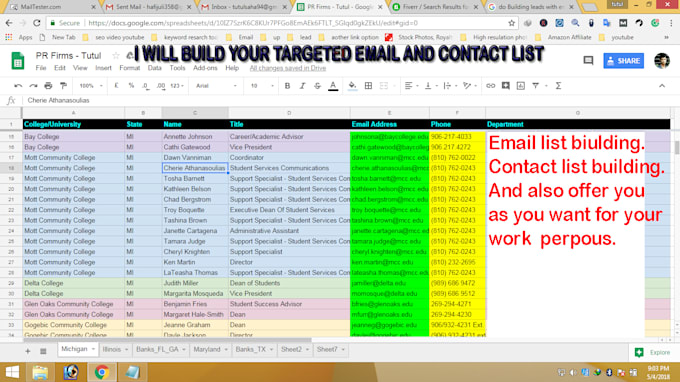Screen dimensions: 680x382
Task: Open the Arial font dropdown
Action: [x=216, y=86]
